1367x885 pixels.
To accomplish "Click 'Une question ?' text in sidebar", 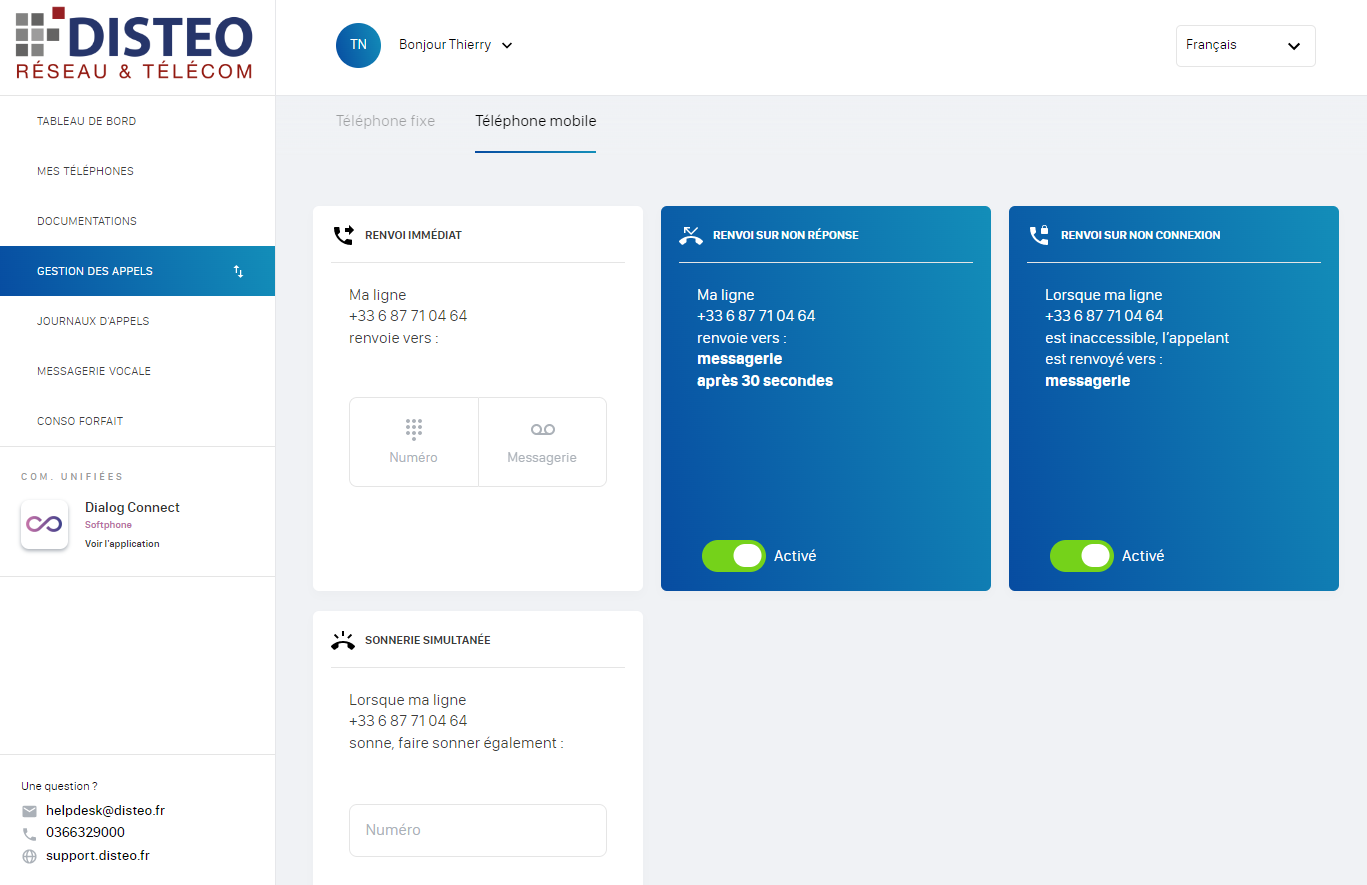I will pos(60,787).
